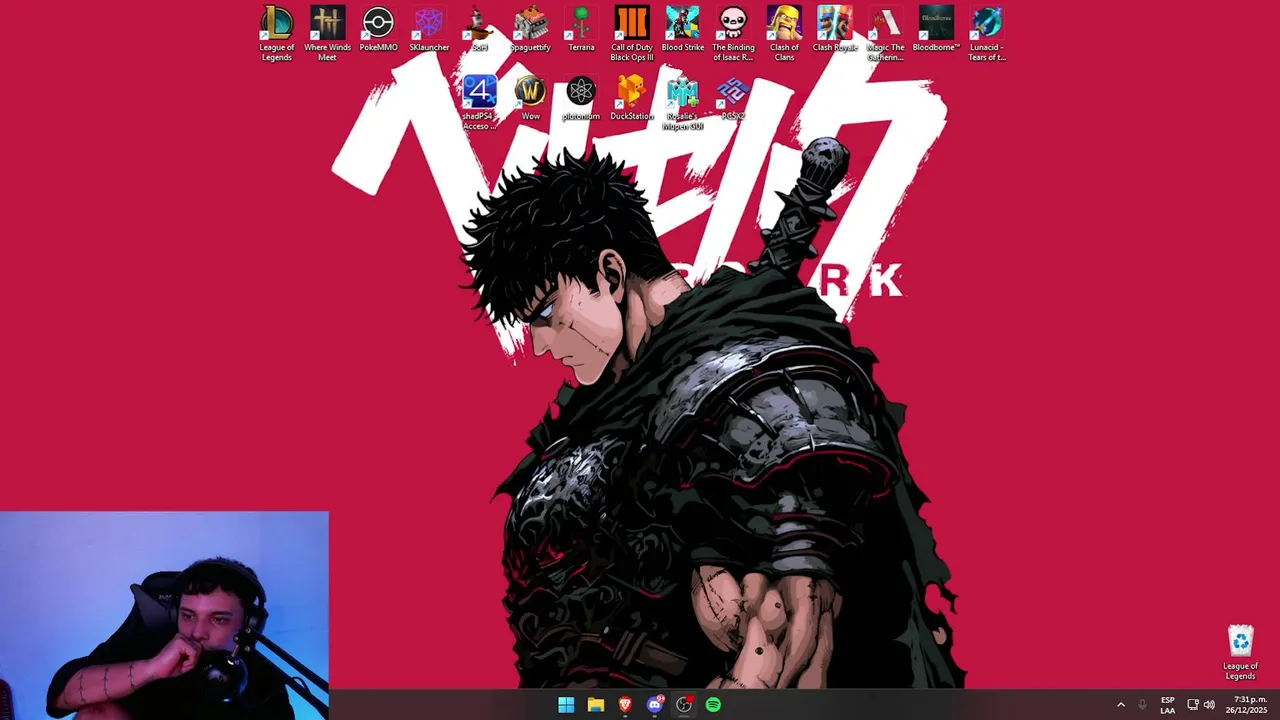Open the Windows Start menu
Screen dimensions: 1280x720
pyautogui.click(x=566, y=705)
